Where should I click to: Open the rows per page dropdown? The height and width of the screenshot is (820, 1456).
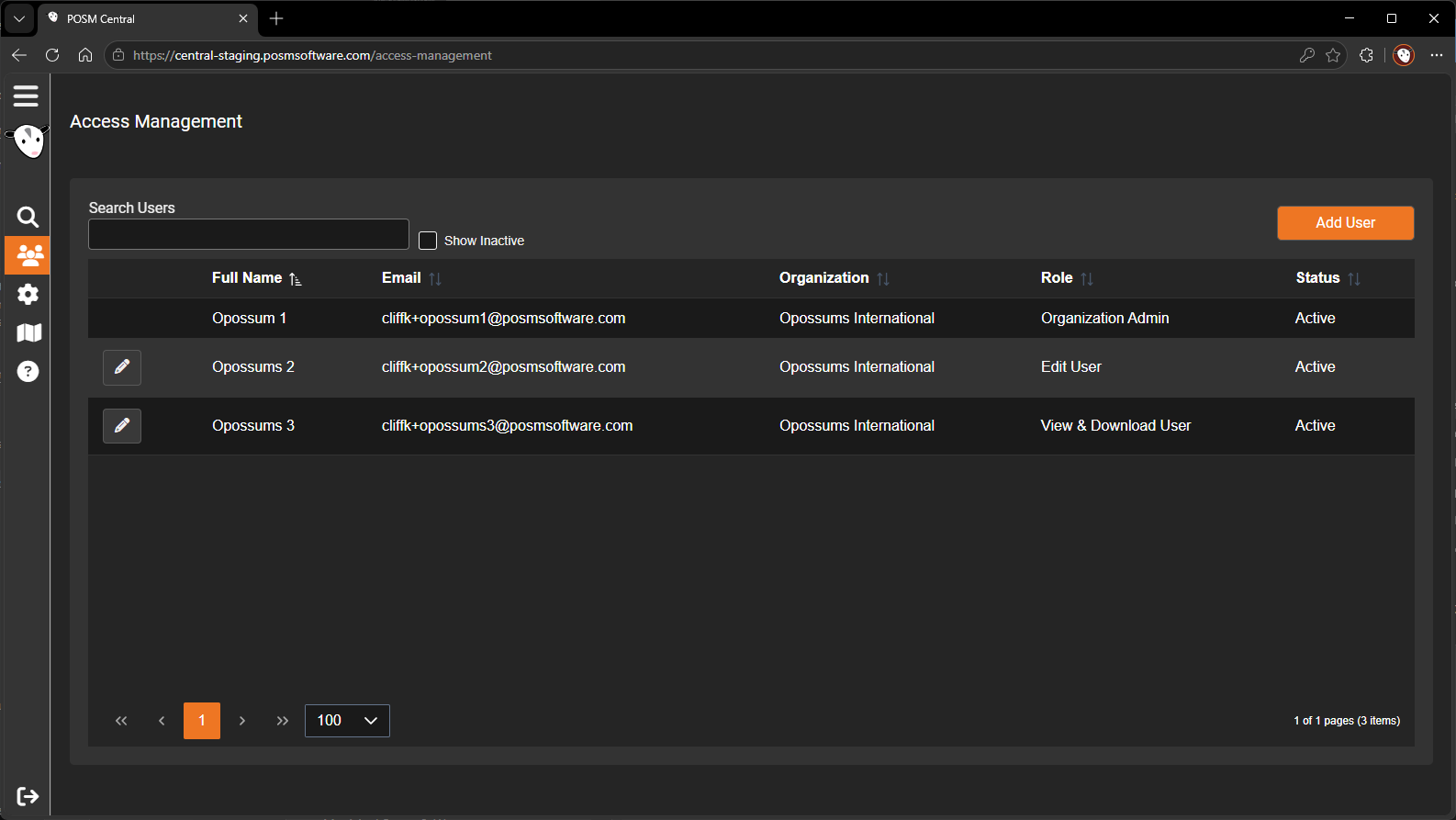pyautogui.click(x=347, y=721)
